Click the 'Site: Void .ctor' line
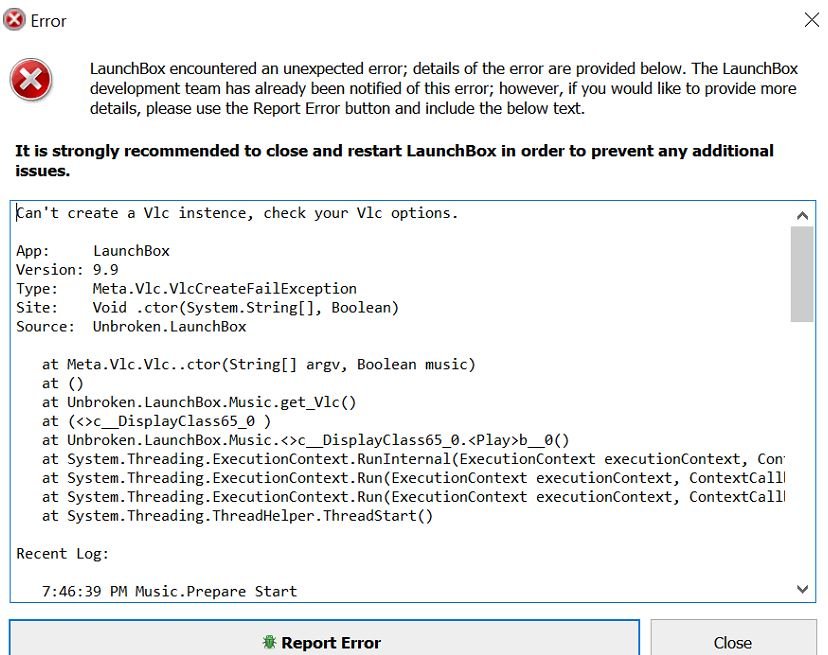This screenshot has height=655, width=828. pyautogui.click(x=207, y=308)
